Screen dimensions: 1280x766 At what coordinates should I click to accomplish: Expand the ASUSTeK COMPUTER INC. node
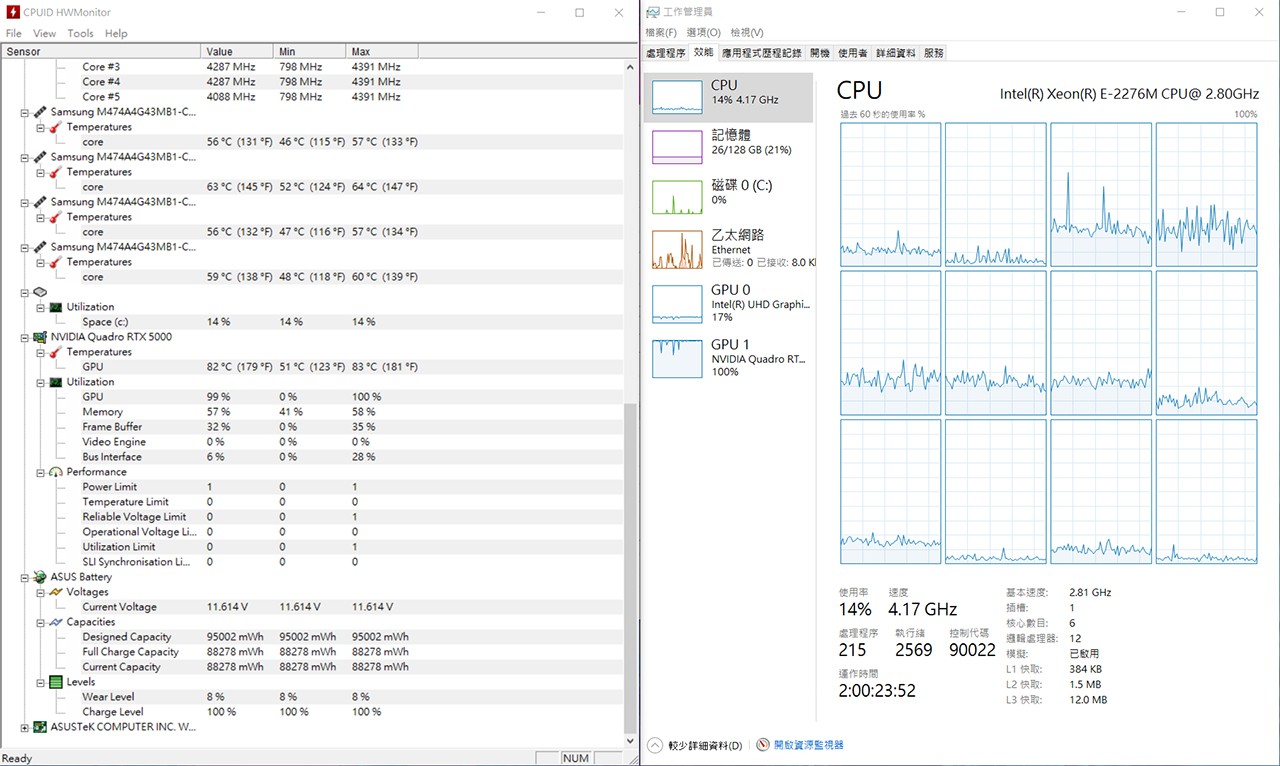(x=25, y=727)
